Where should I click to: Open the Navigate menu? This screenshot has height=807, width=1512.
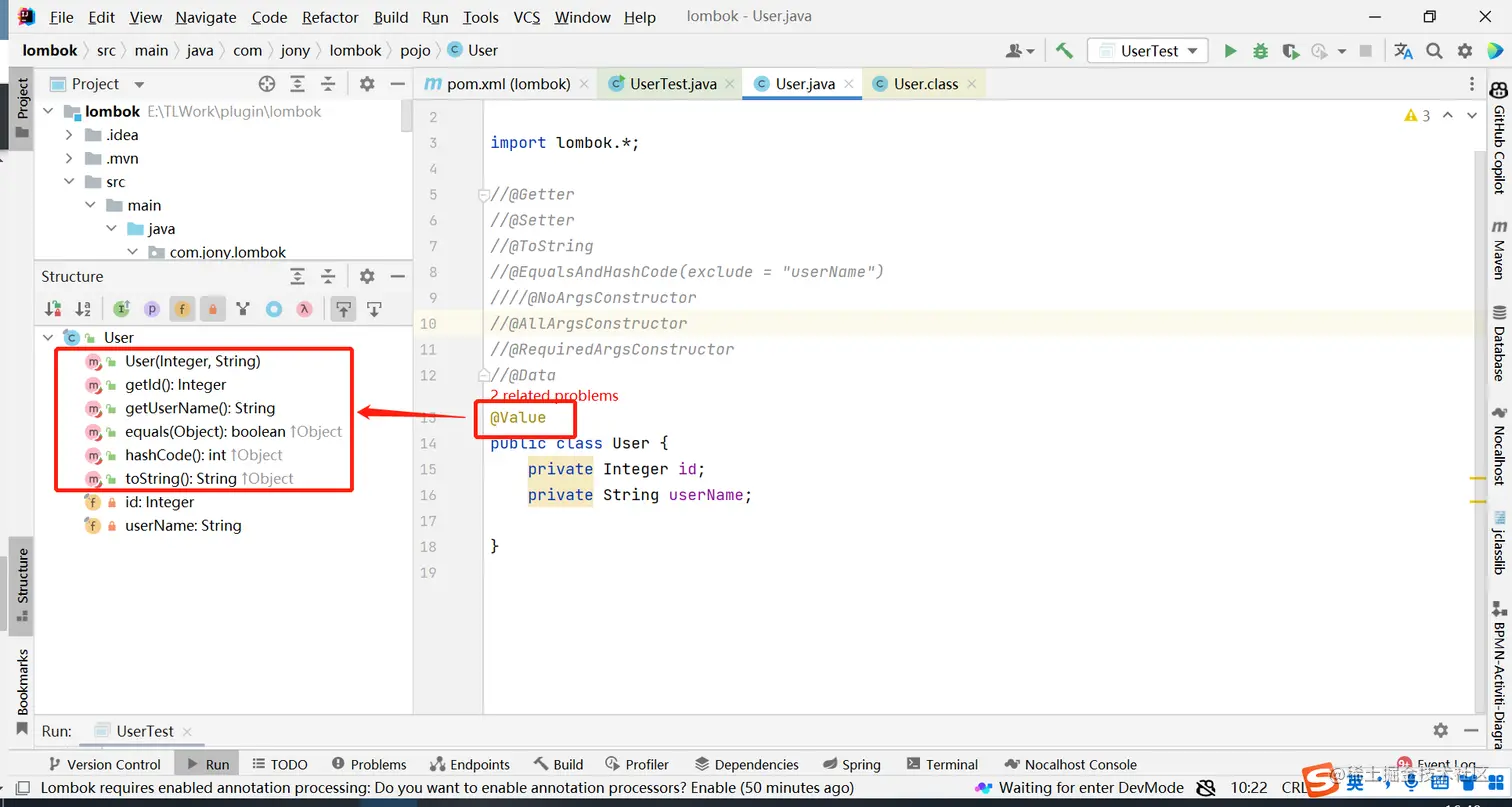point(206,17)
